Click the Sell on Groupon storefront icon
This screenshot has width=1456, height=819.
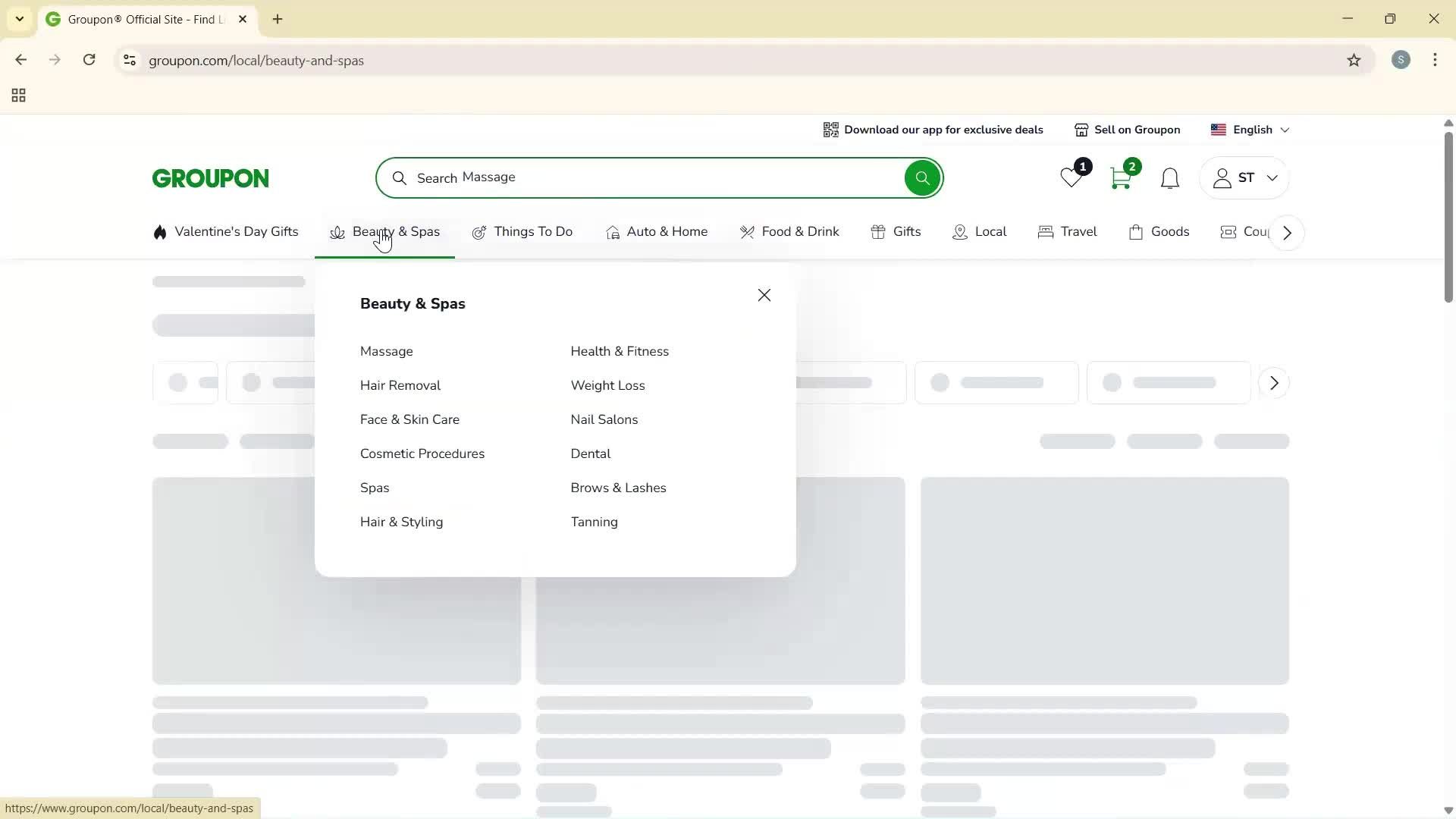tap(1081, 130)
